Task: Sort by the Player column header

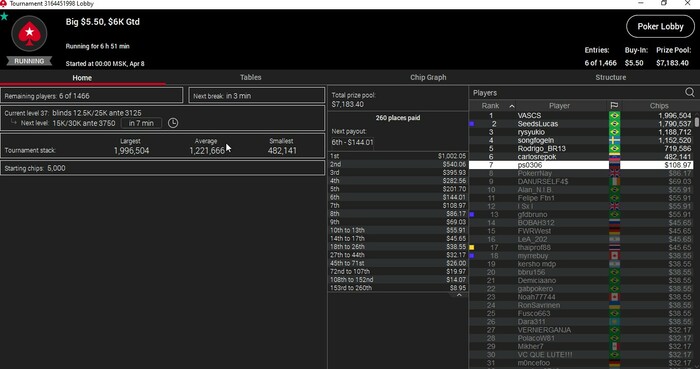Action: tap(559, 106)
